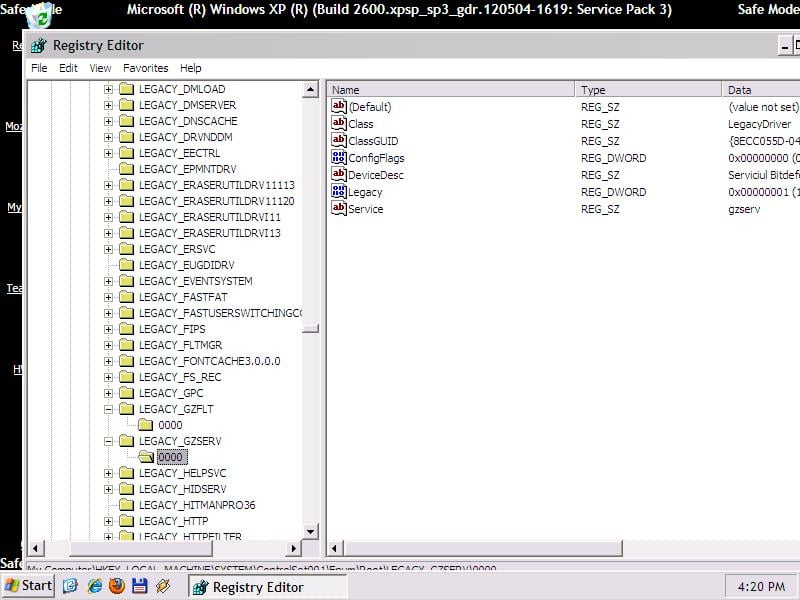
Task: Click the open folder icon of selected 0000 key
Action: 145,457
